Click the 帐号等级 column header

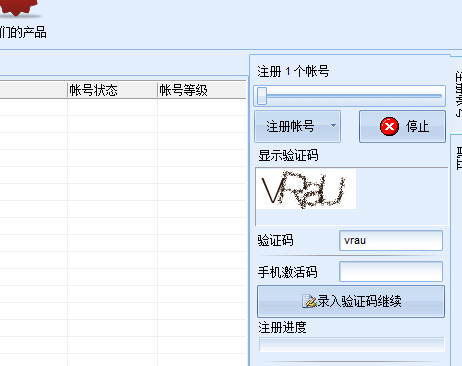click(x=202, y=90)
